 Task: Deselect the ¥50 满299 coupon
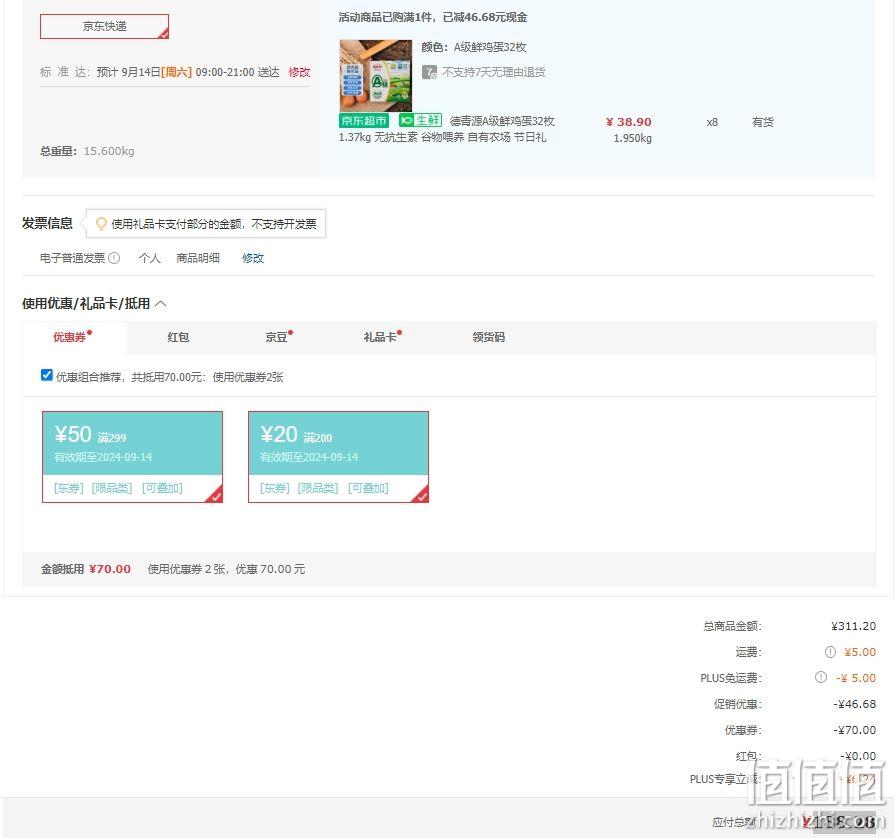[x=132, y=457]
